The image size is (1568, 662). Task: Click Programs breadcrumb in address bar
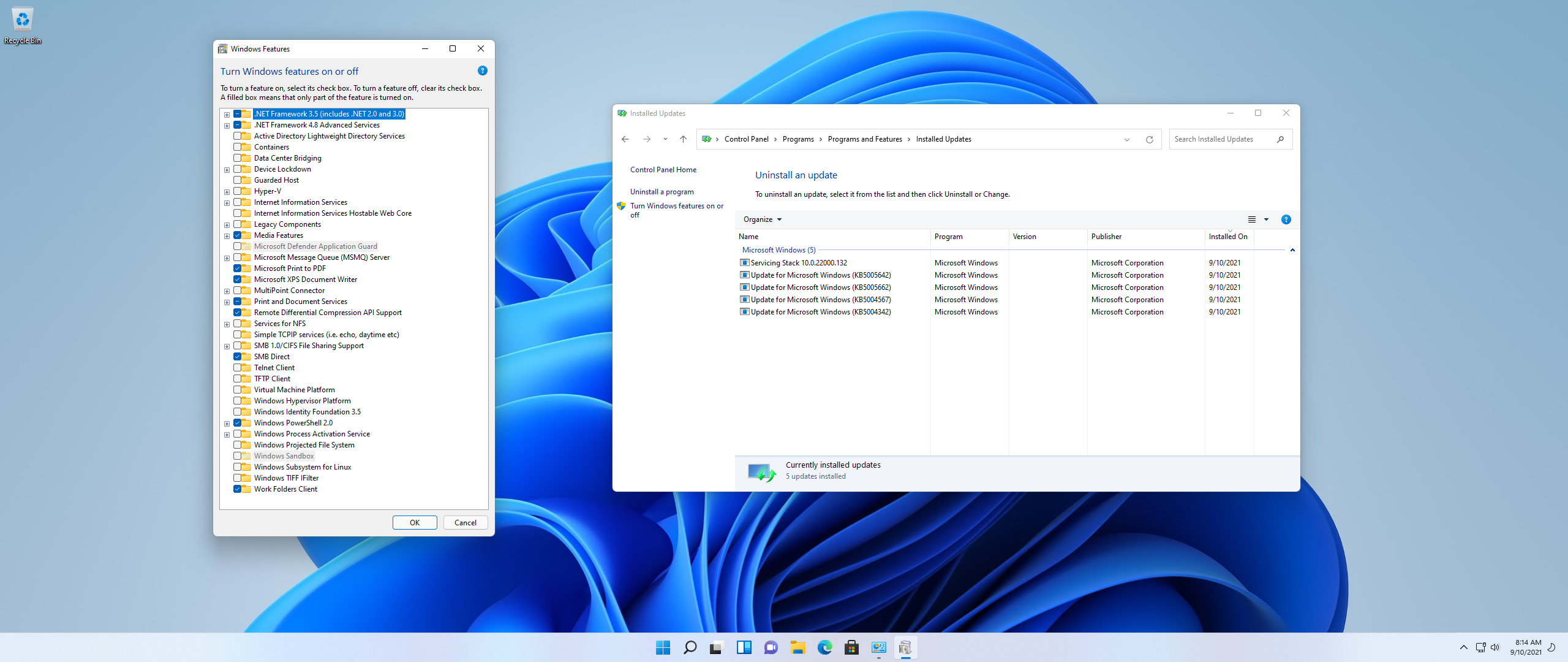pos(798,139)
